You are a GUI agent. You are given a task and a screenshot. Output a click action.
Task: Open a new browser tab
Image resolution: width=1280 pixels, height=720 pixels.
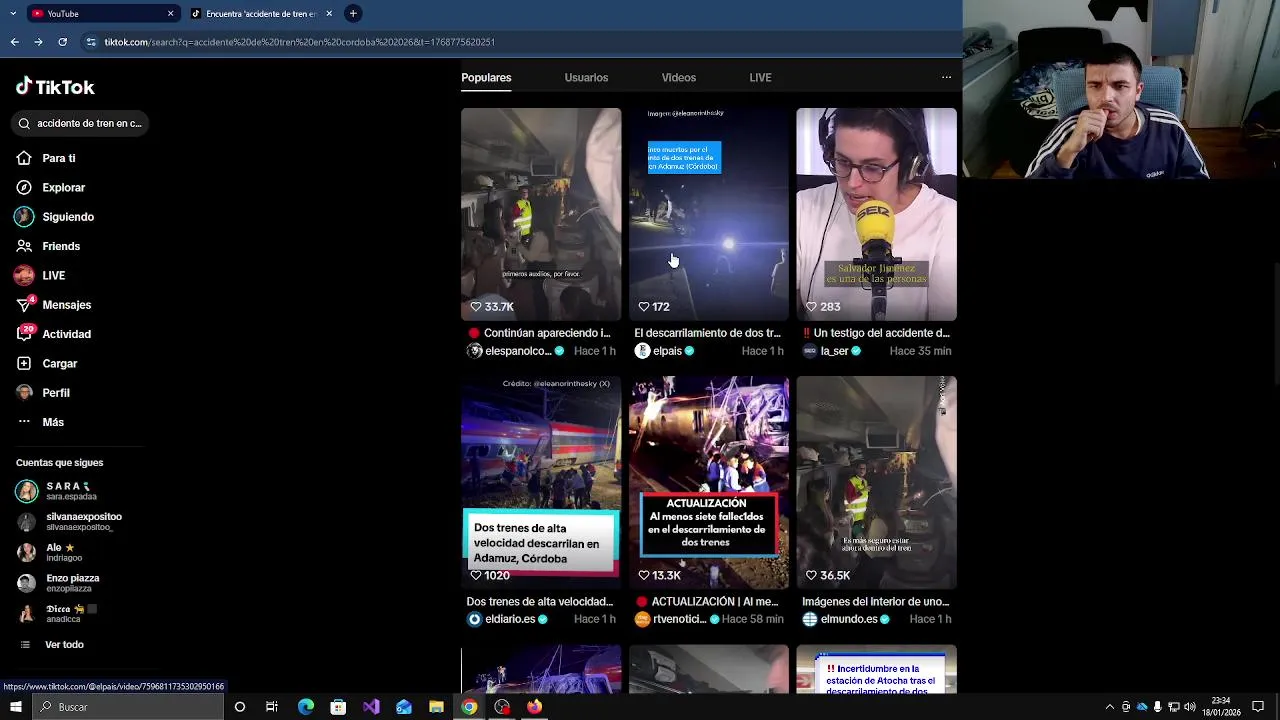tap(353, 13)
